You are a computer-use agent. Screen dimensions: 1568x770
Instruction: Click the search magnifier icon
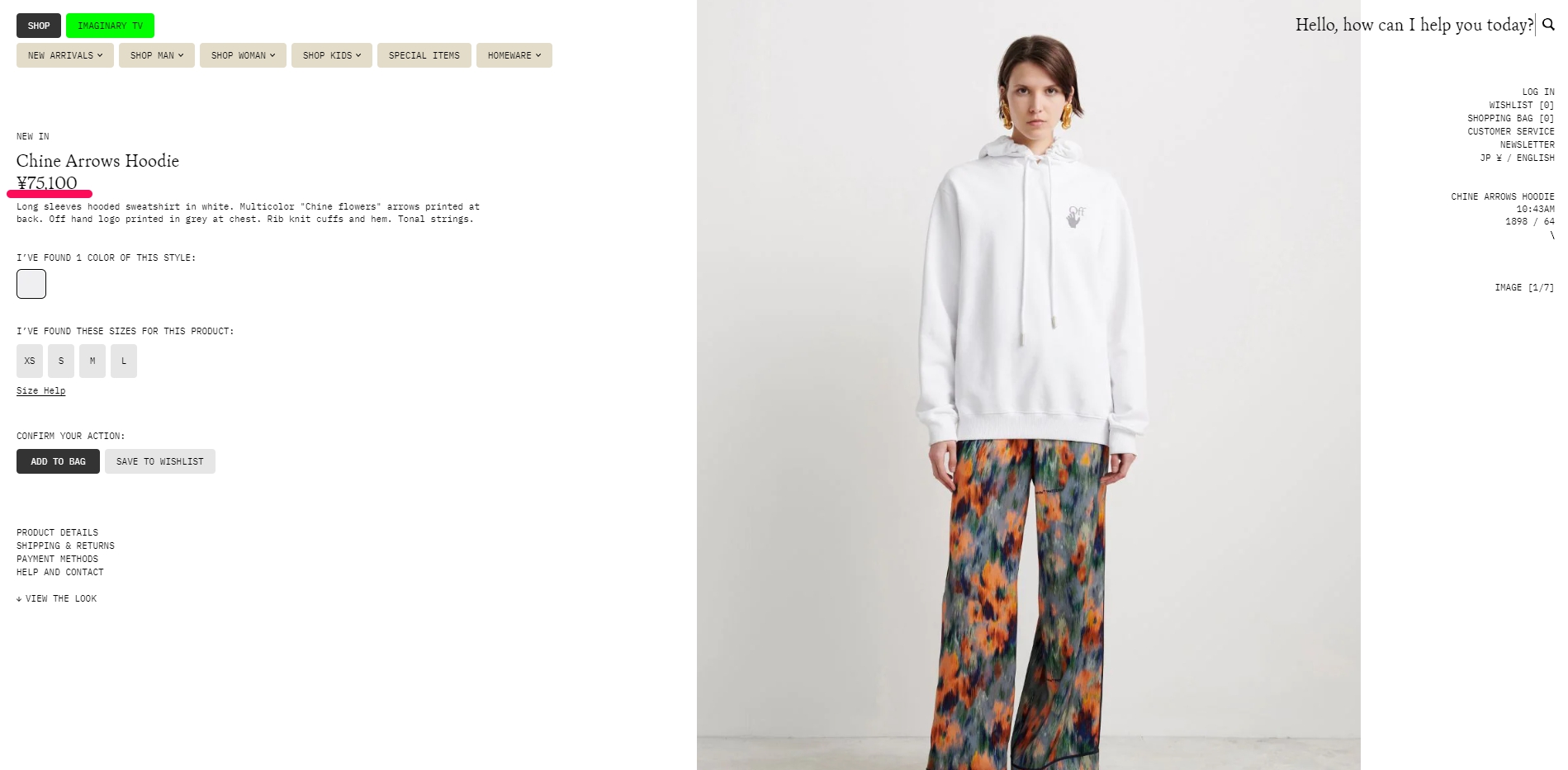click(x=1548, y=25)
